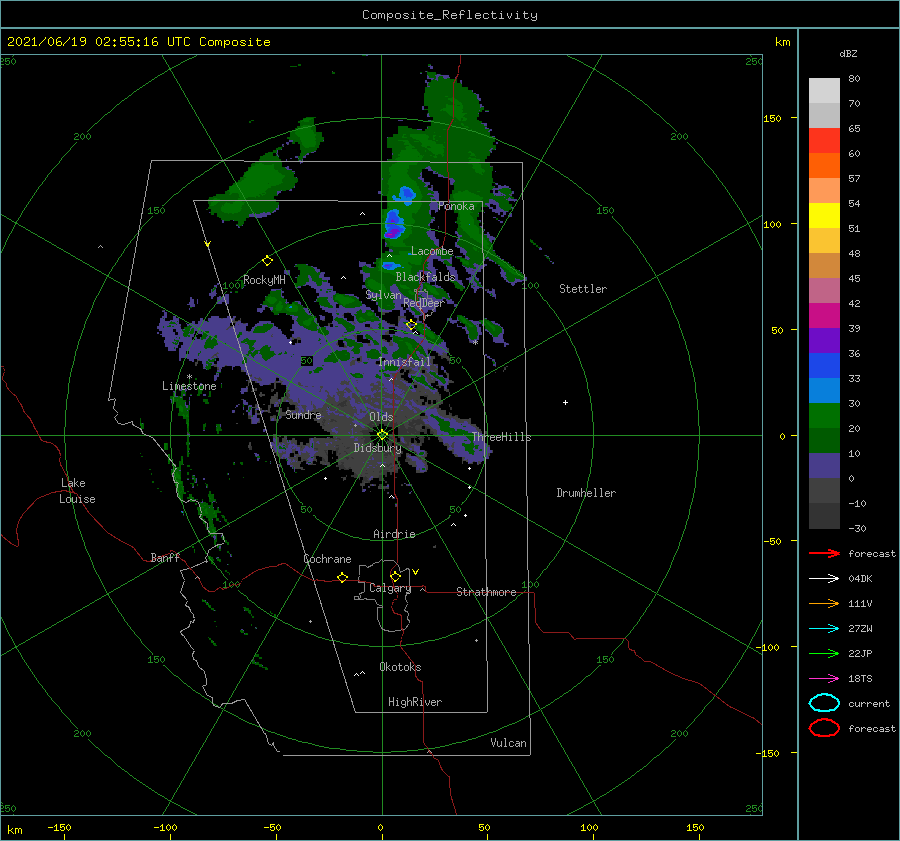The height and width of the screenshot is (841, 900).
Task: Click the Lake Louise label
Action: click(77, 491)
